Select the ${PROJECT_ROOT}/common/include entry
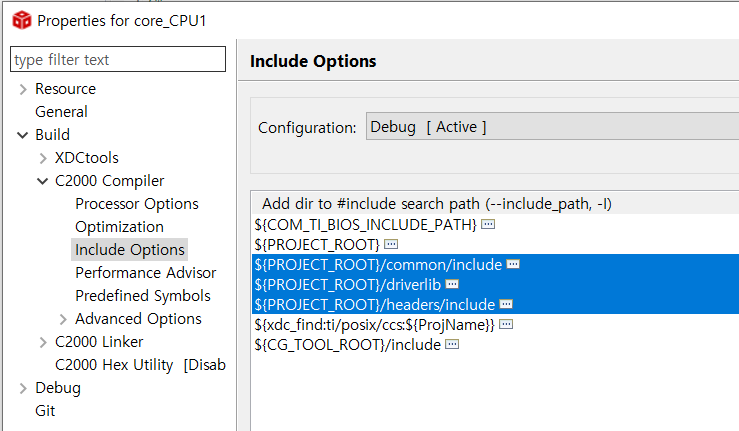 coord(378,265)
